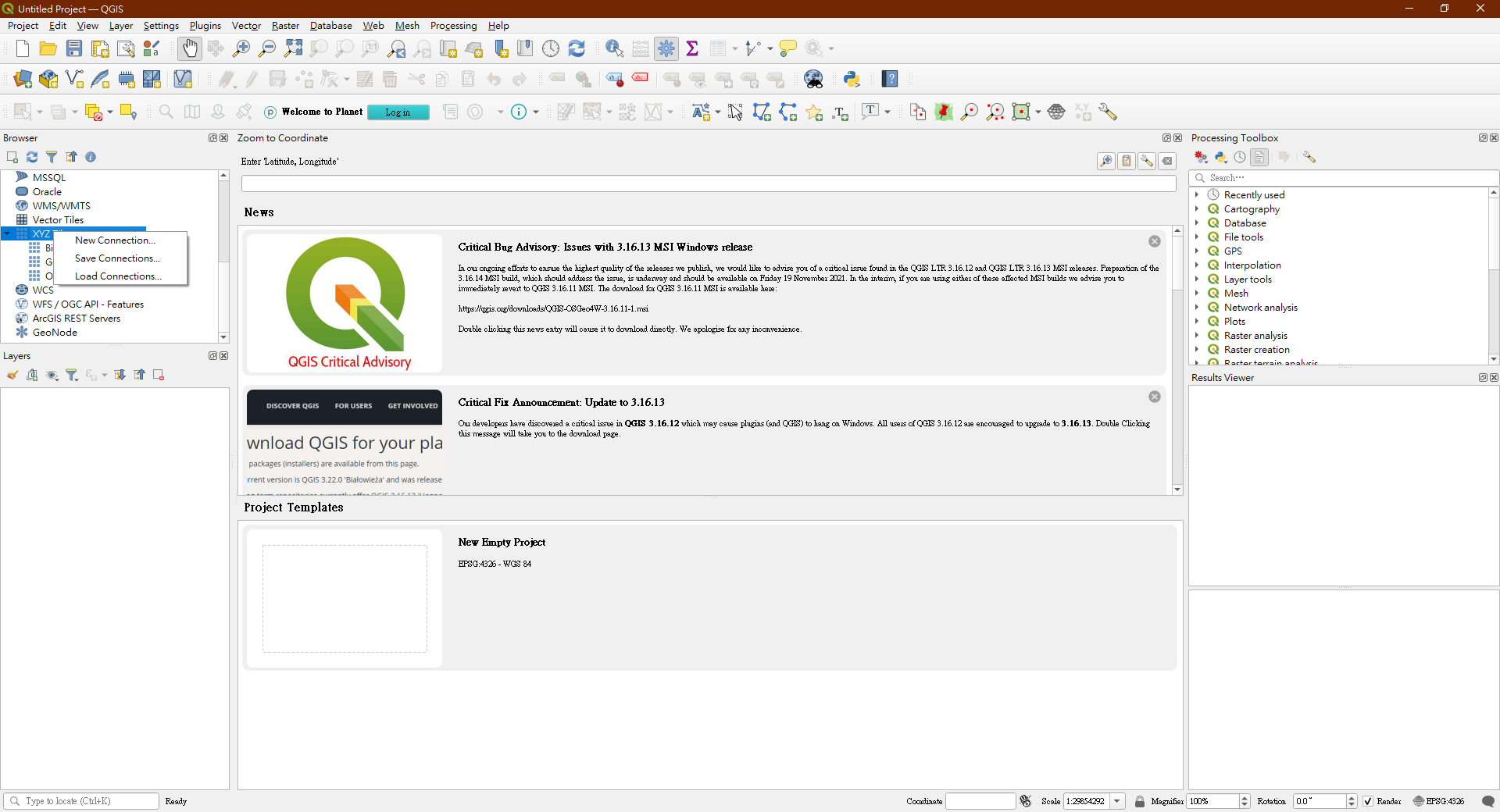1500x812 pixels.
Task: Open Layer Styling panel from Layers toolbar
Action: tap(12, 375)
